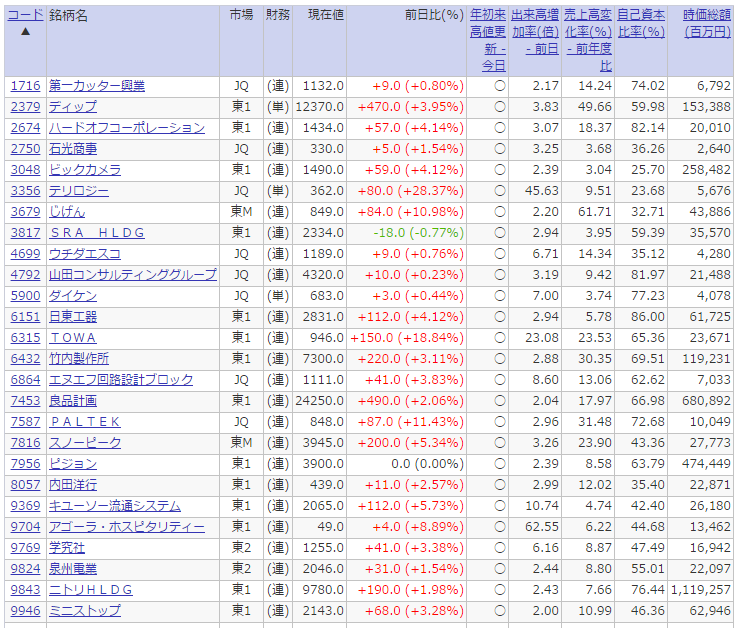The height and width of the screenshot is (628, 737).
Task: Select the price change +80.0 (+28.37%)
Action: [x=411, y=191]
